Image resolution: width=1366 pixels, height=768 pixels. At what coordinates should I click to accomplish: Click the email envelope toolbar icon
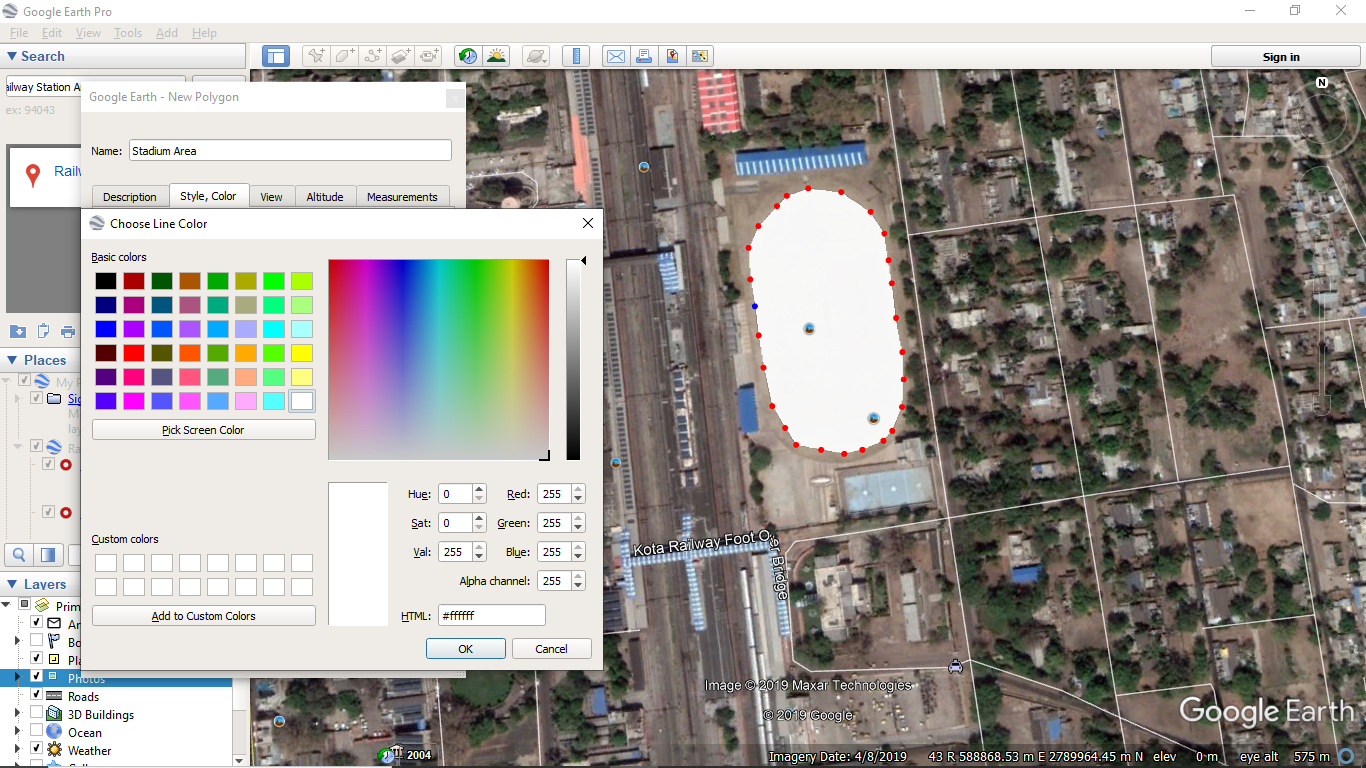click(x=616, y=56)
